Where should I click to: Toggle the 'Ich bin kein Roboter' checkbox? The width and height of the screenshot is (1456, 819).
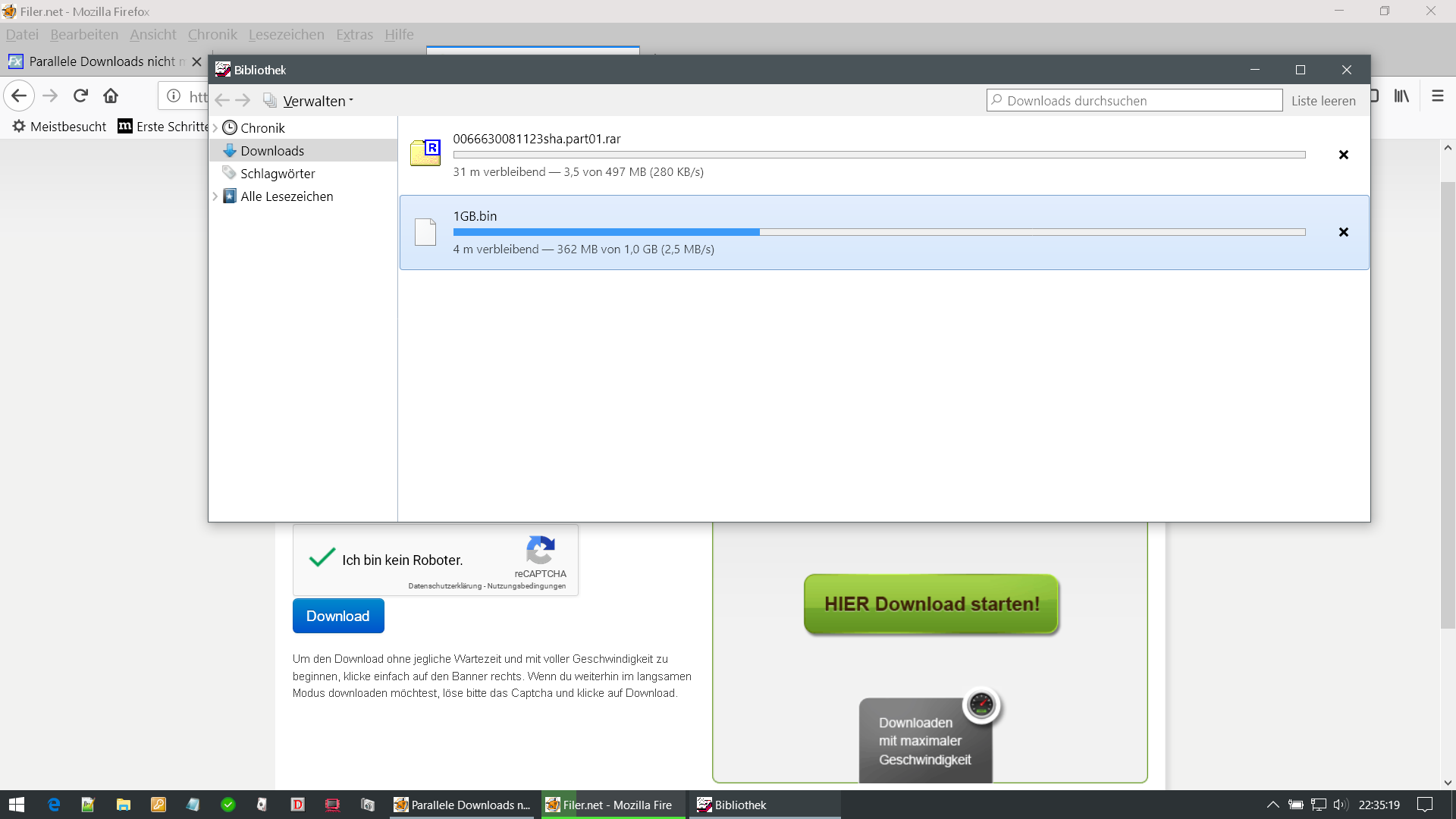tap(322, 559)
